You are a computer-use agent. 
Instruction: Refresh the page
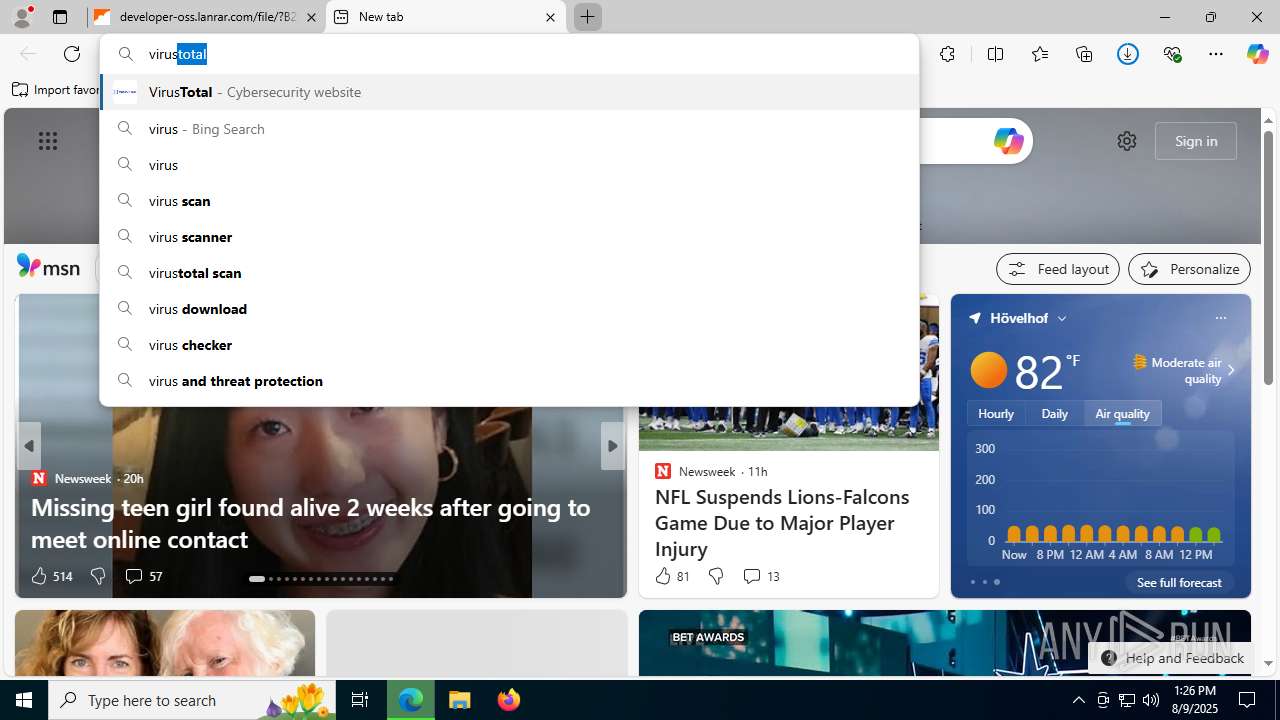coord(72,54)
